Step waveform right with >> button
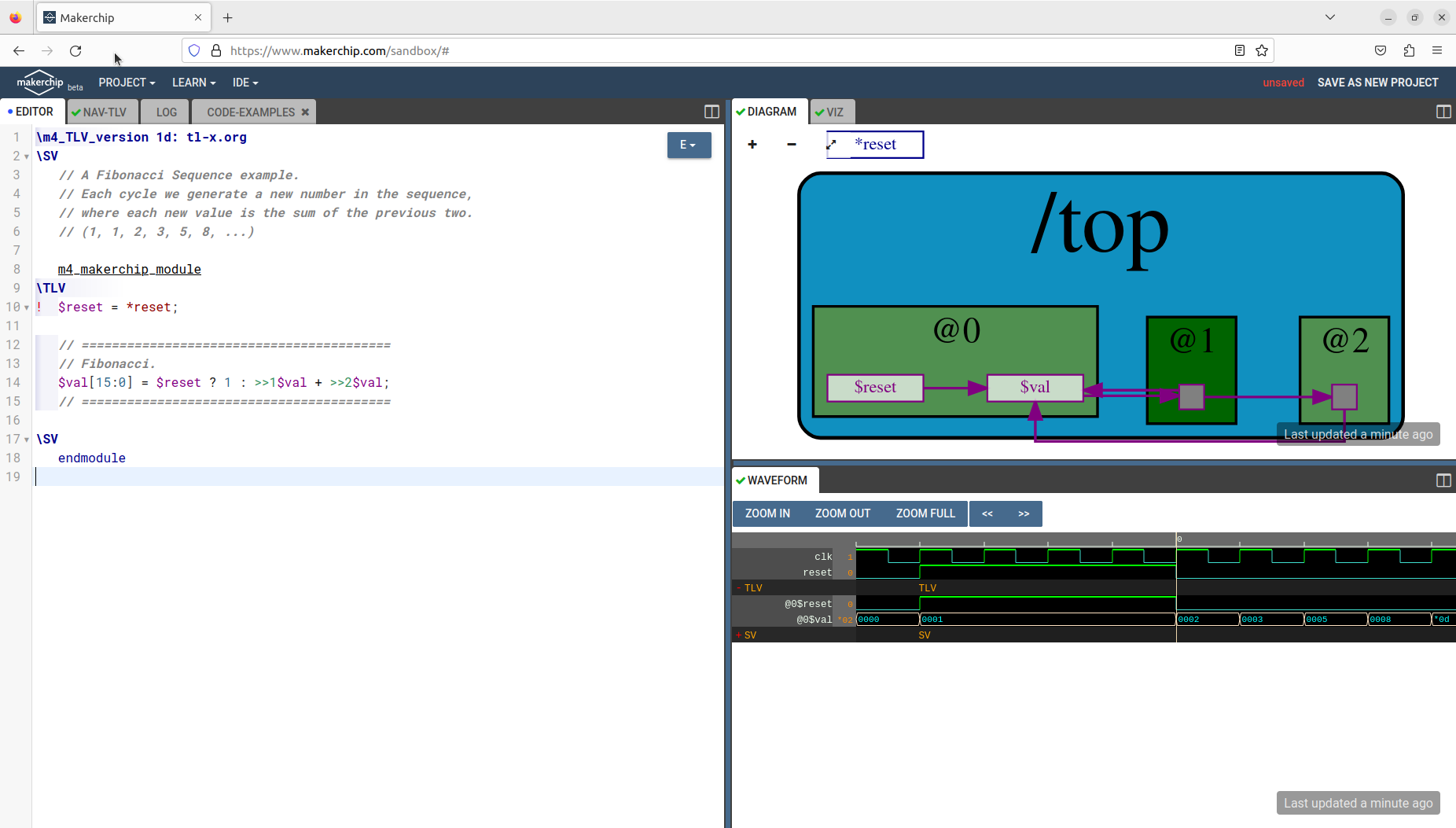Image resolution: width=1456 pixels, height=828 pixels. tap(1024, 513)
